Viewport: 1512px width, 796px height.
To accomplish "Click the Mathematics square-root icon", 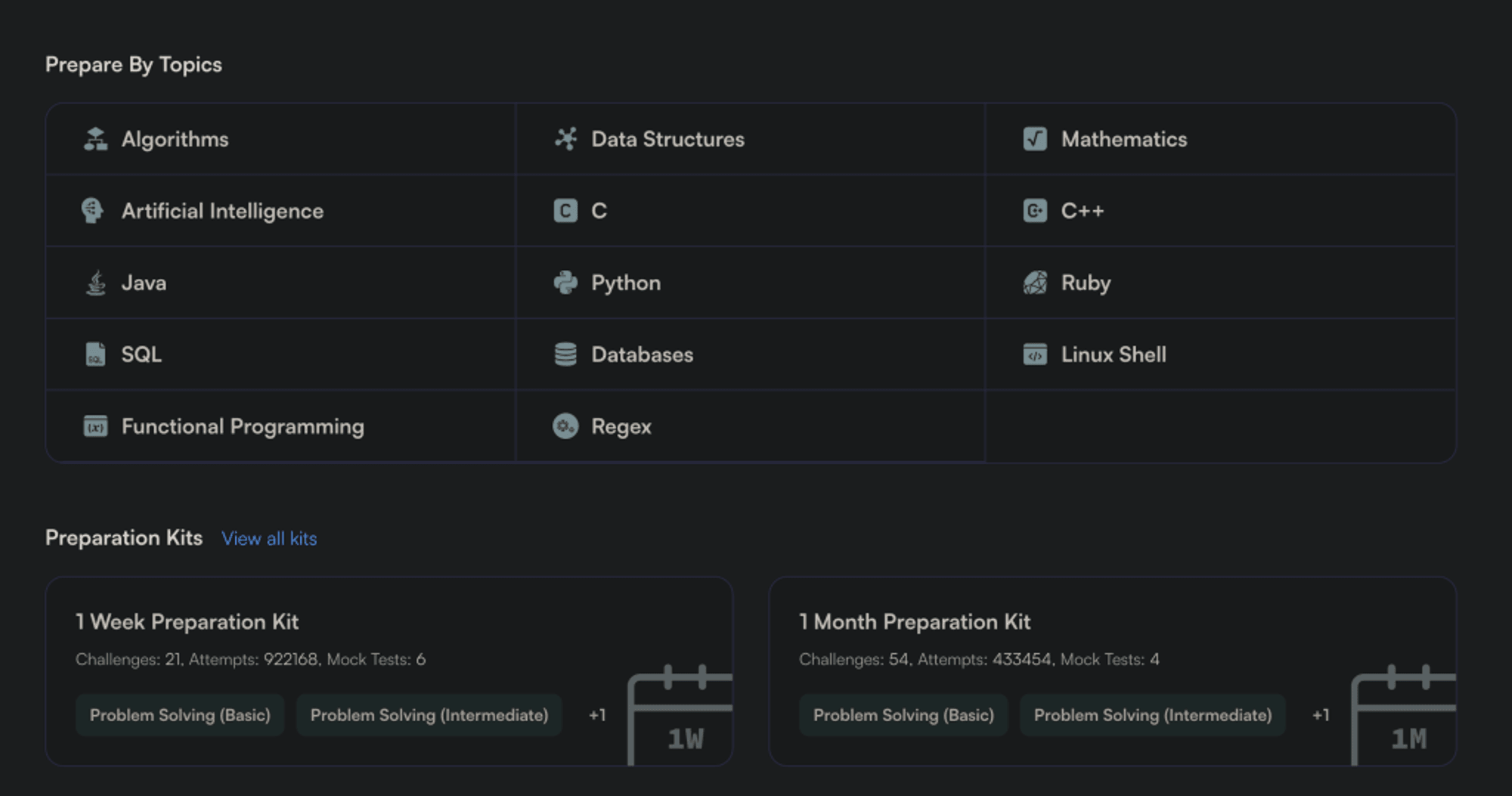I will tap(1035, 139).
